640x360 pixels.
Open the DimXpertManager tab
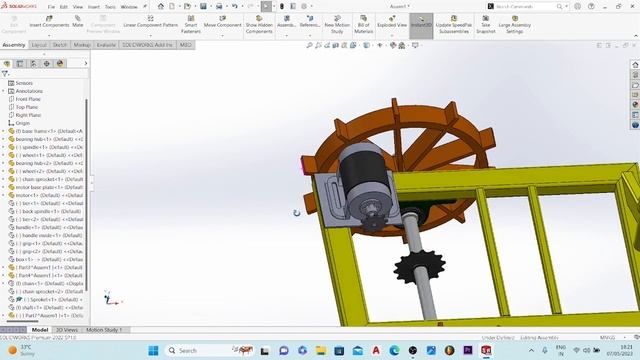pos(47,64)
